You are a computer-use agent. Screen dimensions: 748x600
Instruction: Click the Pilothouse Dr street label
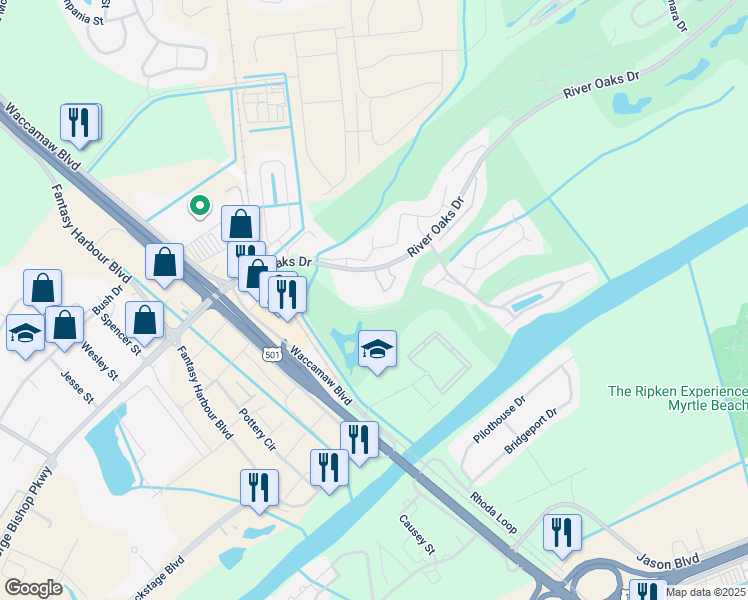coord(499,419)
